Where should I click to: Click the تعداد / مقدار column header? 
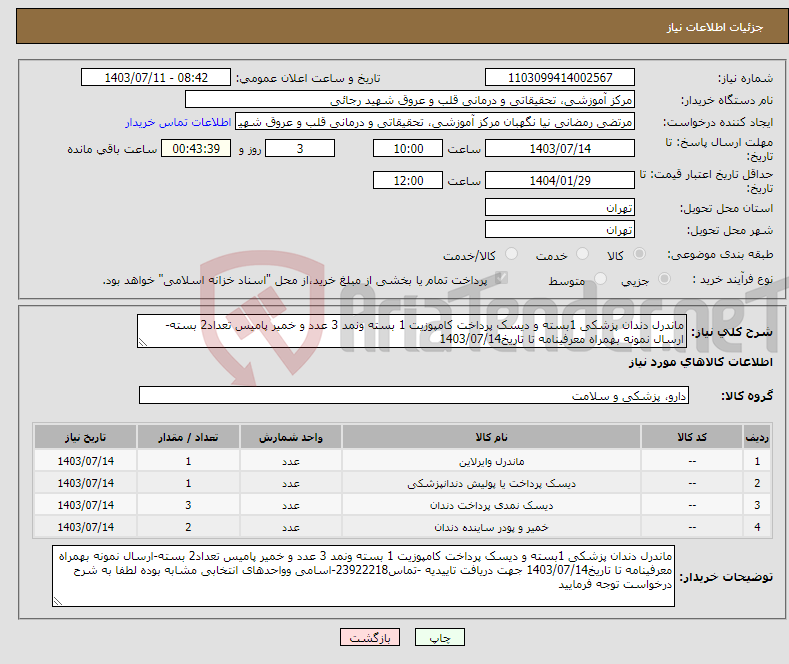pos(188,437)
